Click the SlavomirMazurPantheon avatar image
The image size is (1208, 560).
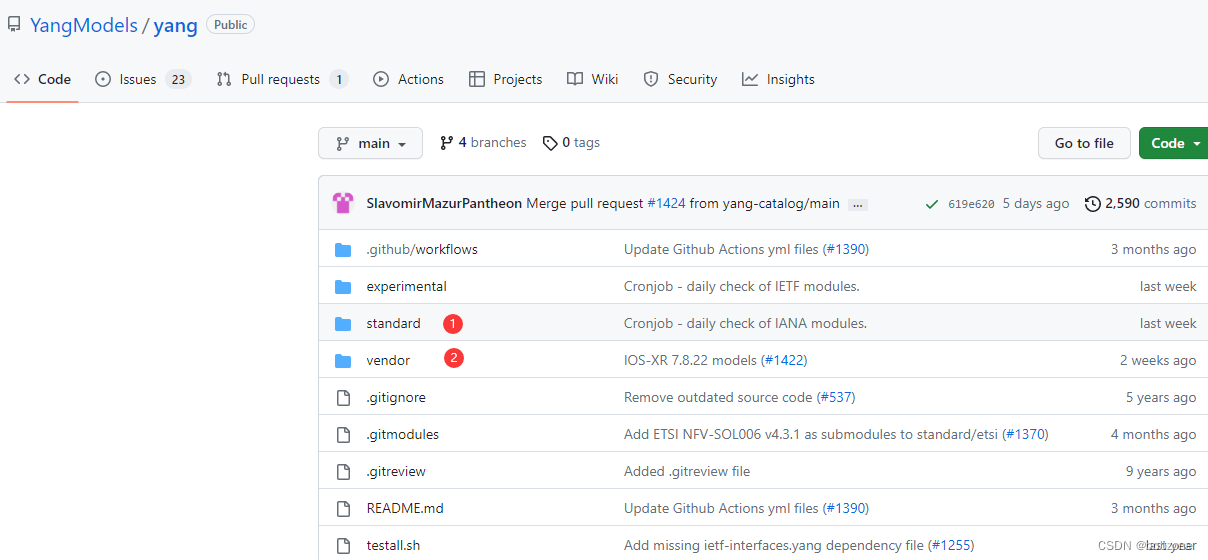(343, 203)
